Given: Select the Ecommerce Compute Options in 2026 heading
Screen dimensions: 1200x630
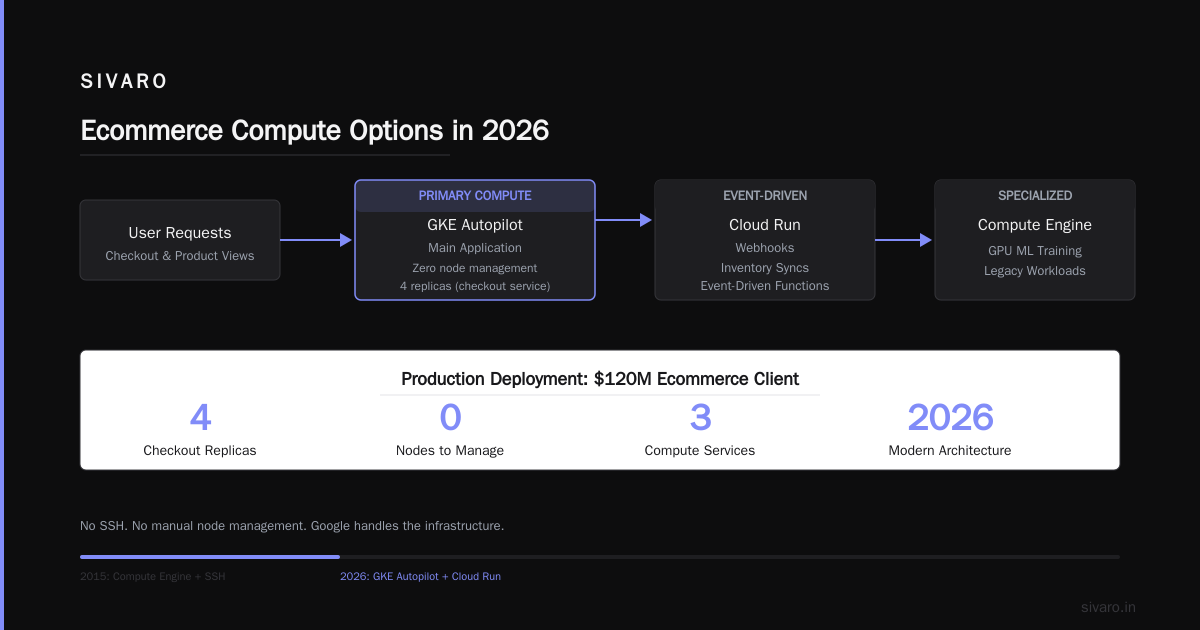Looking at the screenshot, I should (314, 131).
